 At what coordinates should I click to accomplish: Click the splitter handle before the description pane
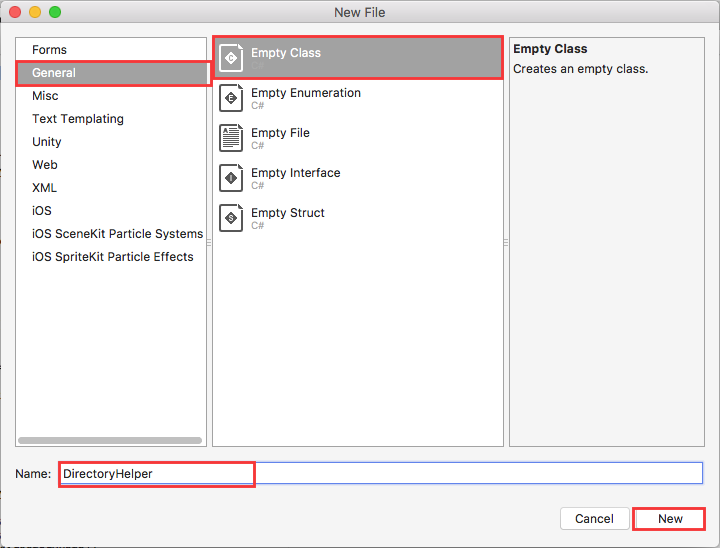tap(506, 242)
